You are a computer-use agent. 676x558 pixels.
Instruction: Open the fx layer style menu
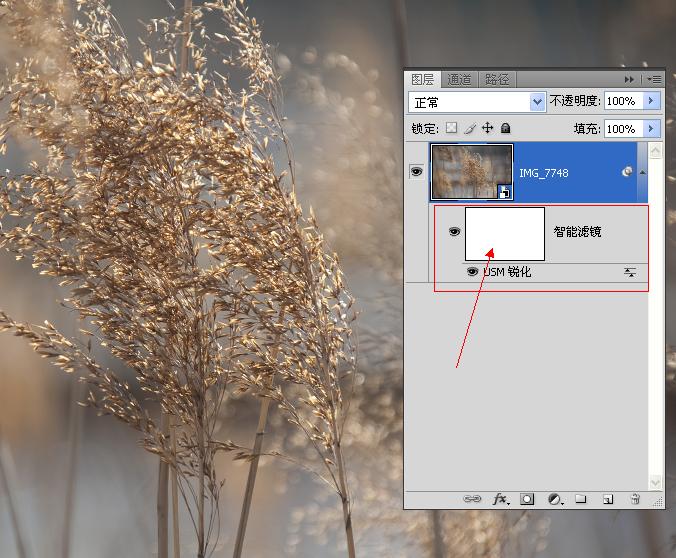(501, 499)
